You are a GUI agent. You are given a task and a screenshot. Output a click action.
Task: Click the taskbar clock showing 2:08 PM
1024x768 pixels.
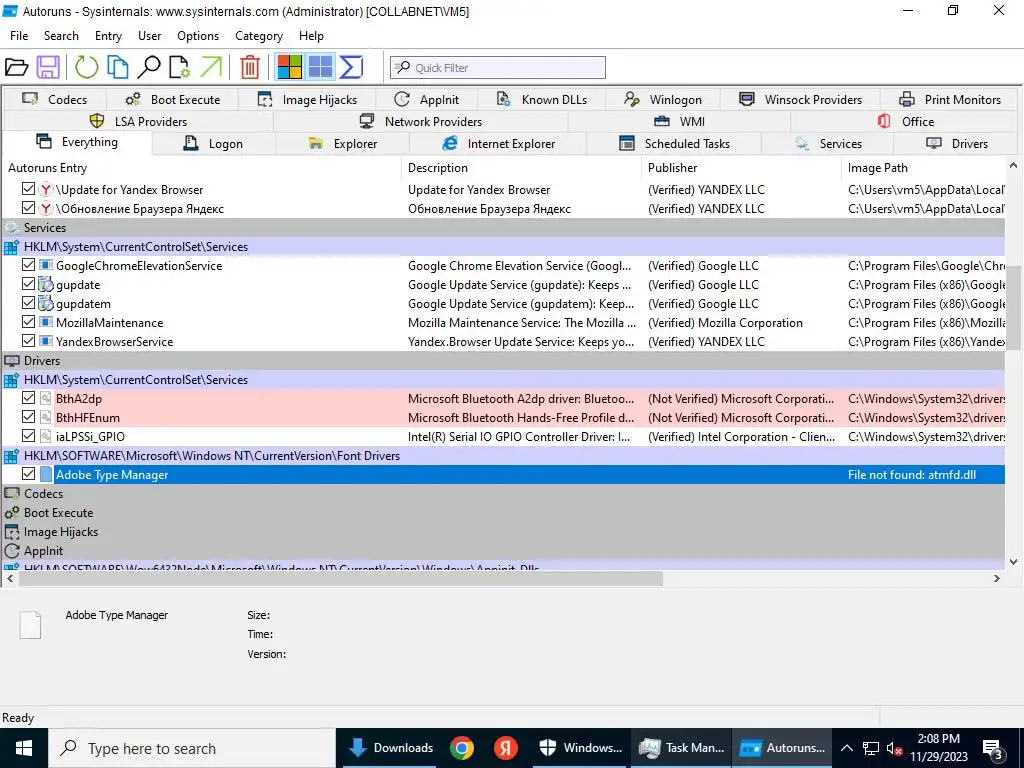tap(938, 748)
